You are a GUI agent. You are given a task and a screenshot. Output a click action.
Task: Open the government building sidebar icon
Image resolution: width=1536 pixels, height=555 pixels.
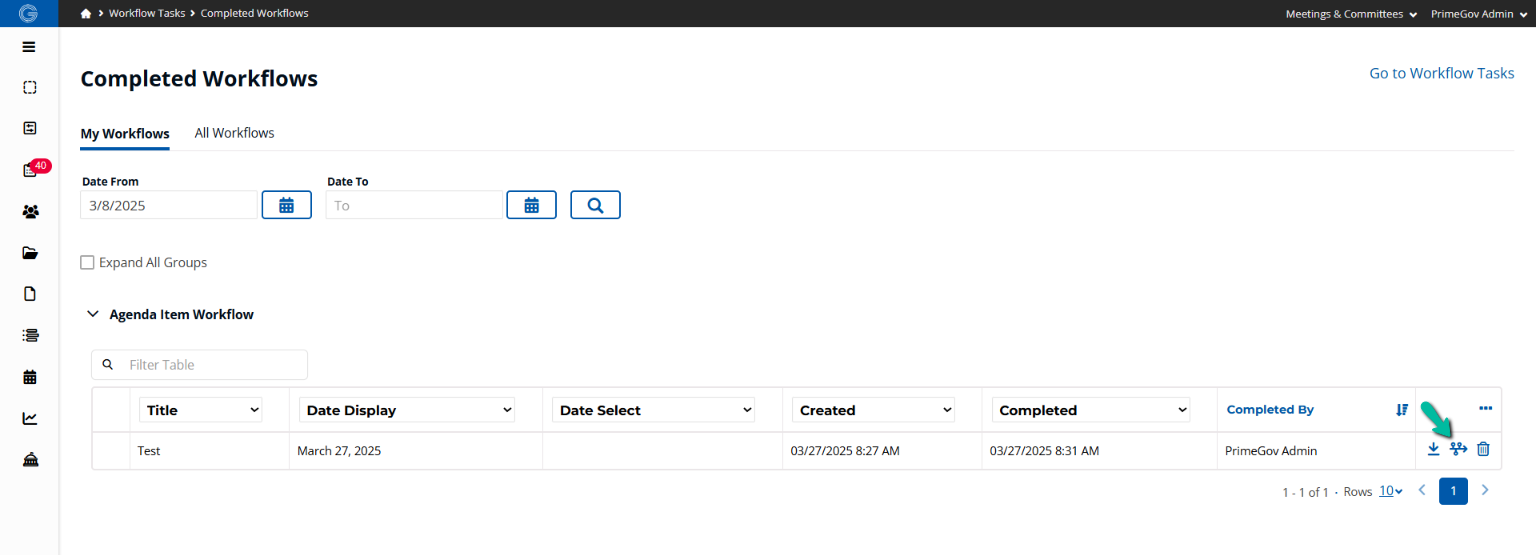(30, 460)
